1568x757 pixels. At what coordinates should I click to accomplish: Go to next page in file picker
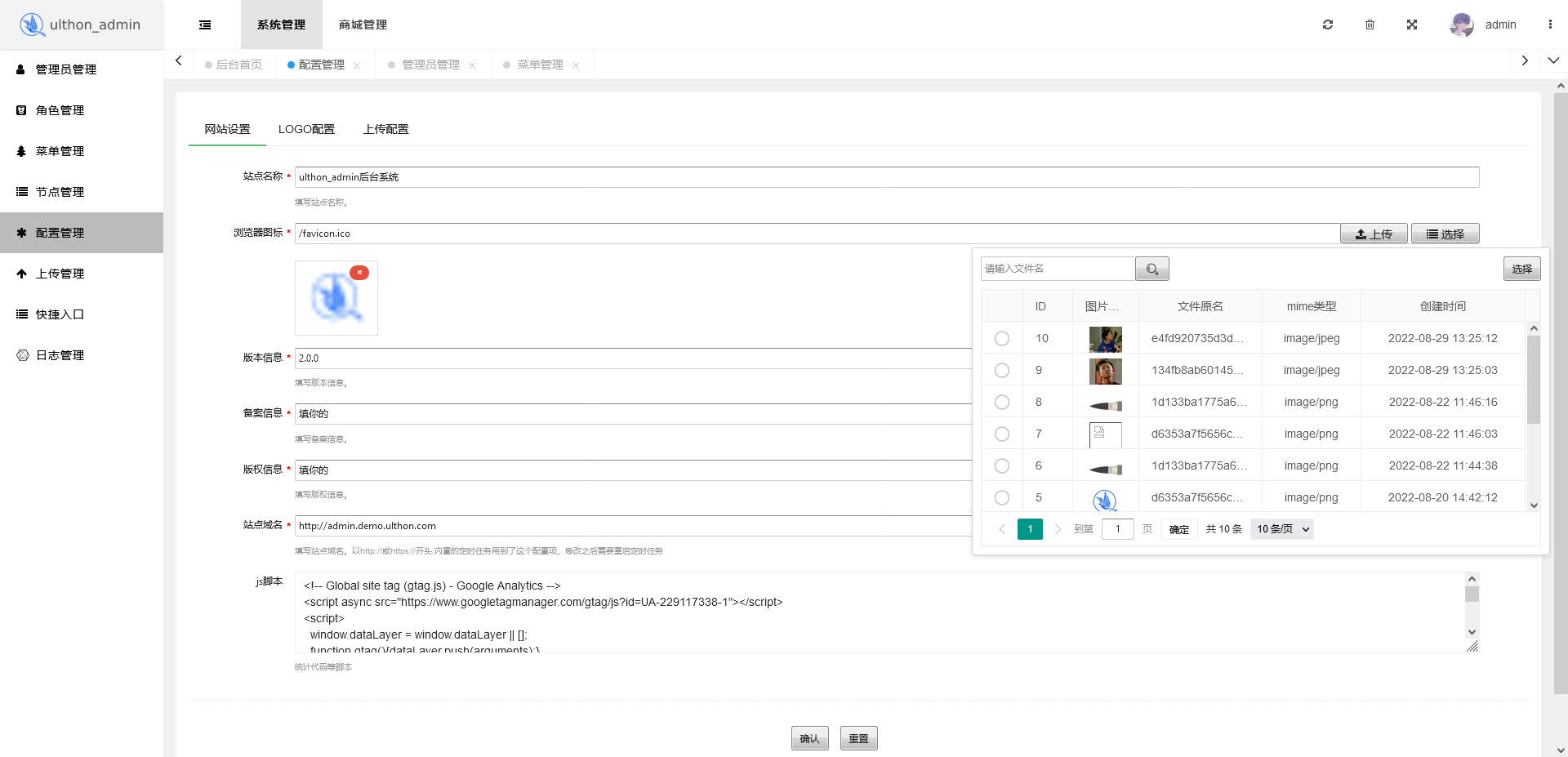tap(1058, 529)
